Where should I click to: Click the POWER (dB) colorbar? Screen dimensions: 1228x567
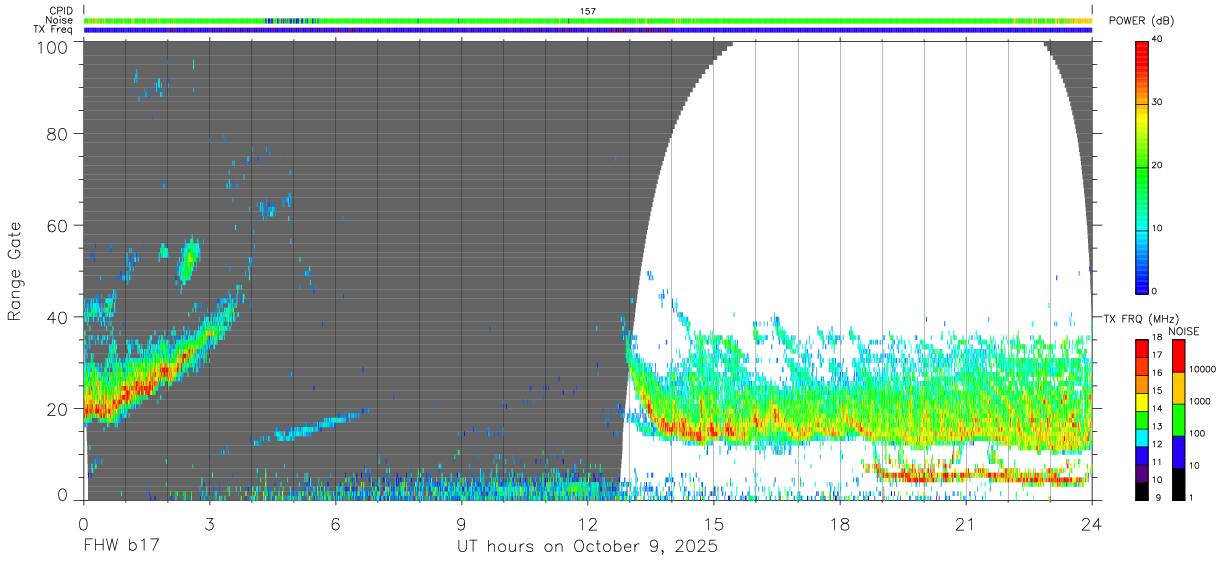(x=1141, y=166)
